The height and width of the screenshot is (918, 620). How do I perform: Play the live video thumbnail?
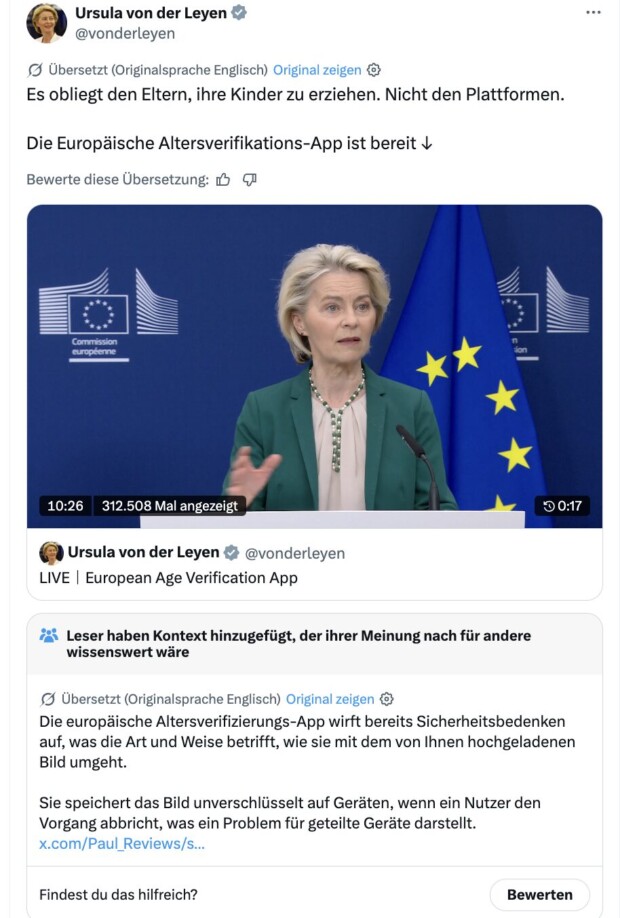(x=314, y=366)
